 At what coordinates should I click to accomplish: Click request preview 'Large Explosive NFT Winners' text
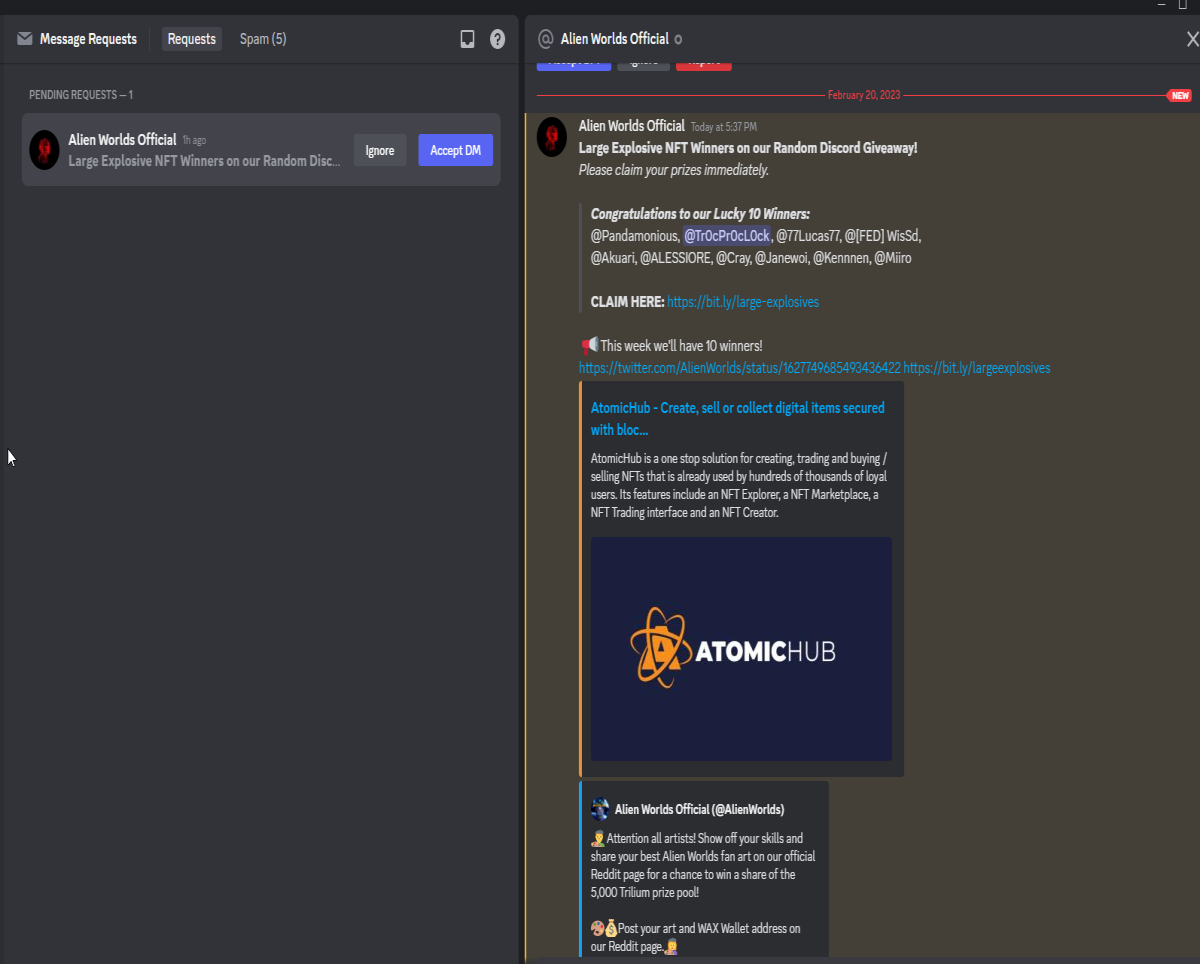pos(205,161)
